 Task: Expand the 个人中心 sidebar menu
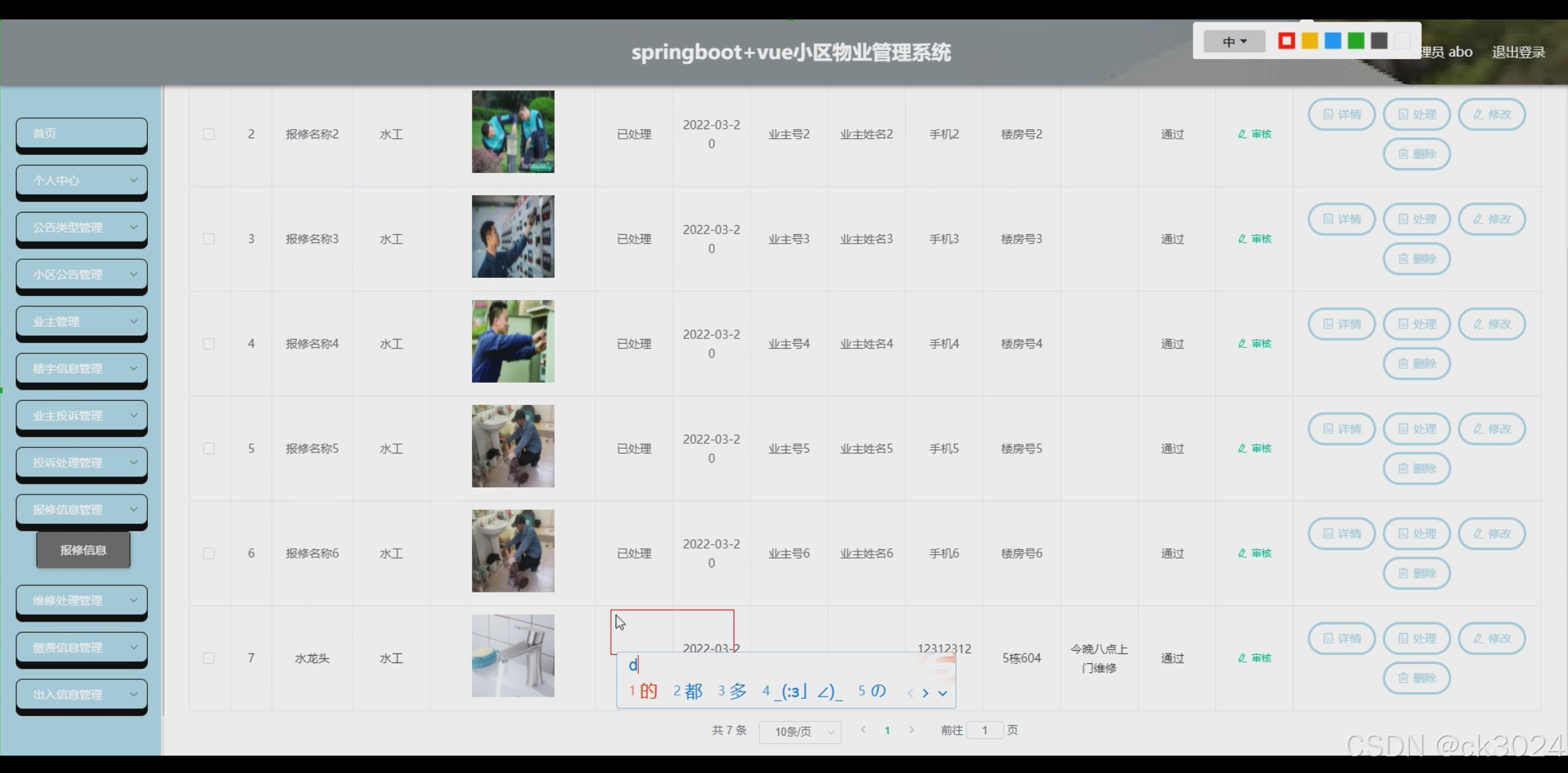pyautogui.click(x=81, y=181)
